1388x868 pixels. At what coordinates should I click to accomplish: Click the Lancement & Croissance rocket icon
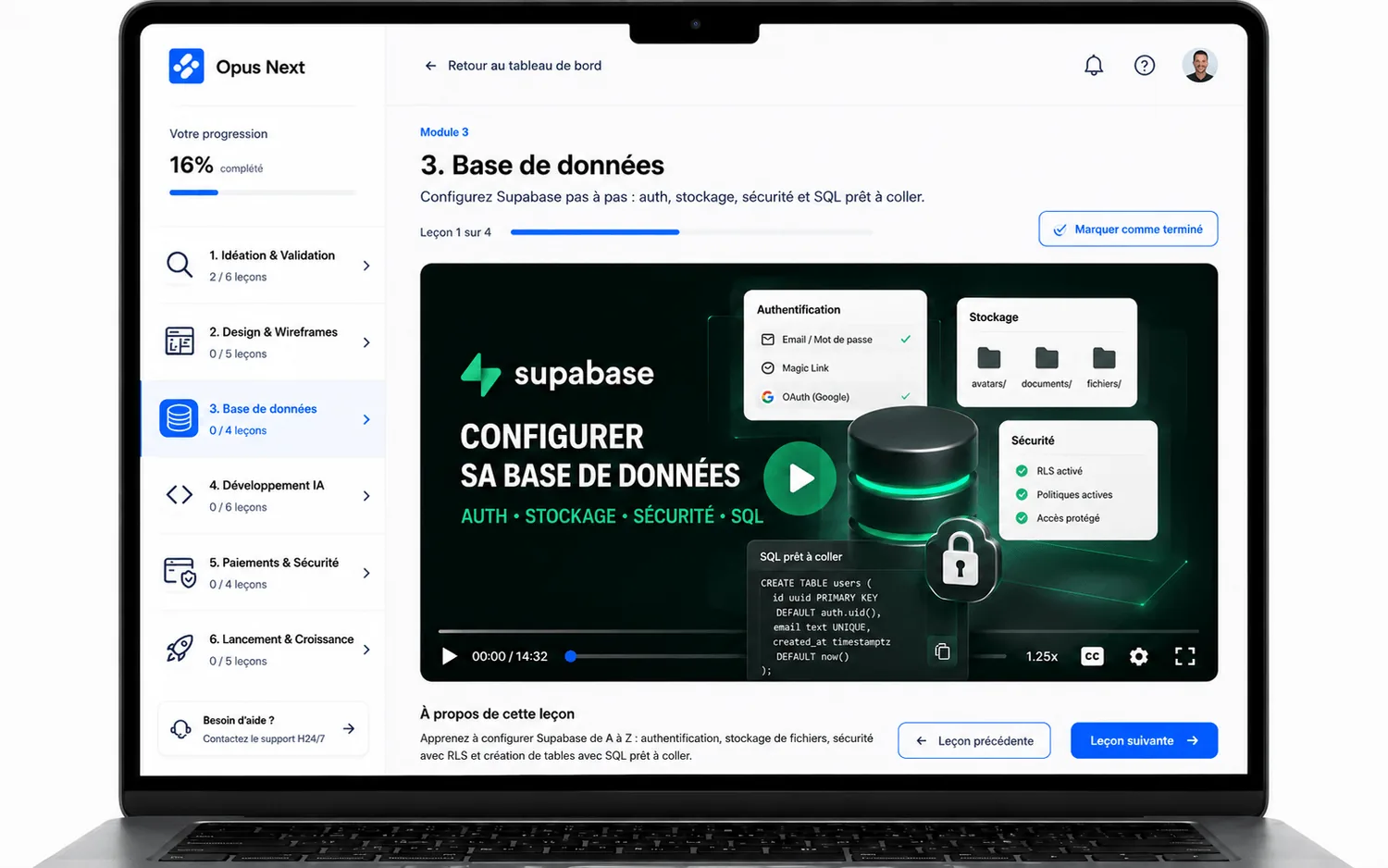pos(180,649)
